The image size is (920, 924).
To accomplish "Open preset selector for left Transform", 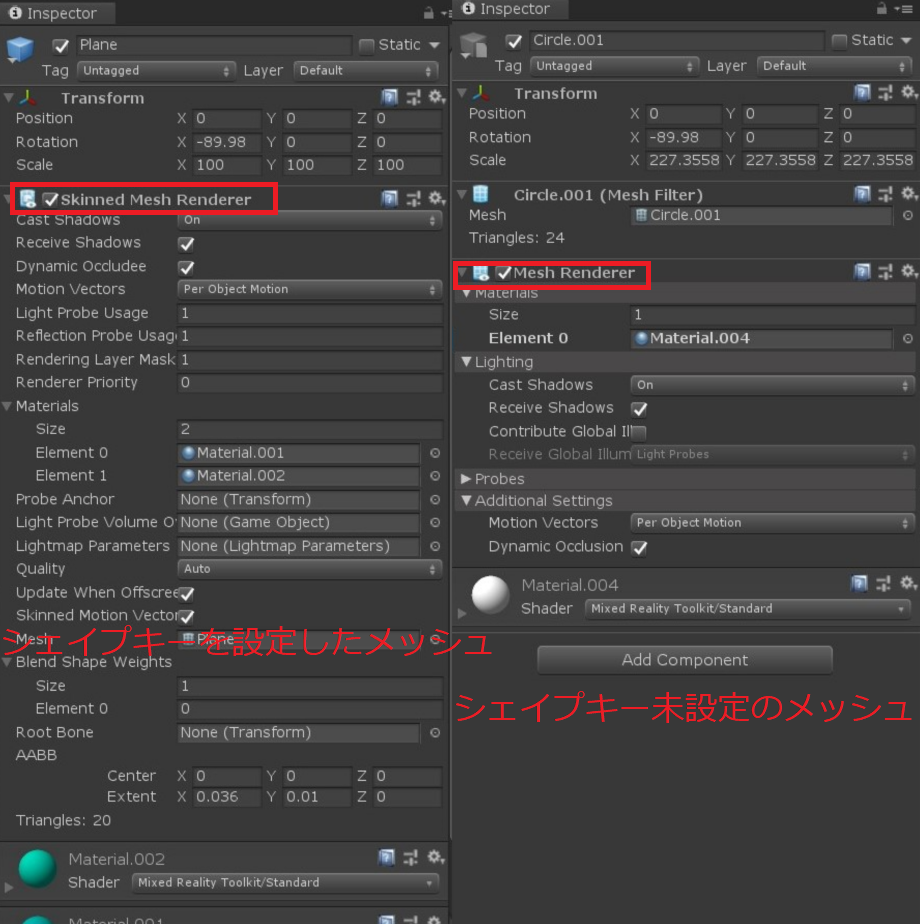I will (x=414, y=97).
